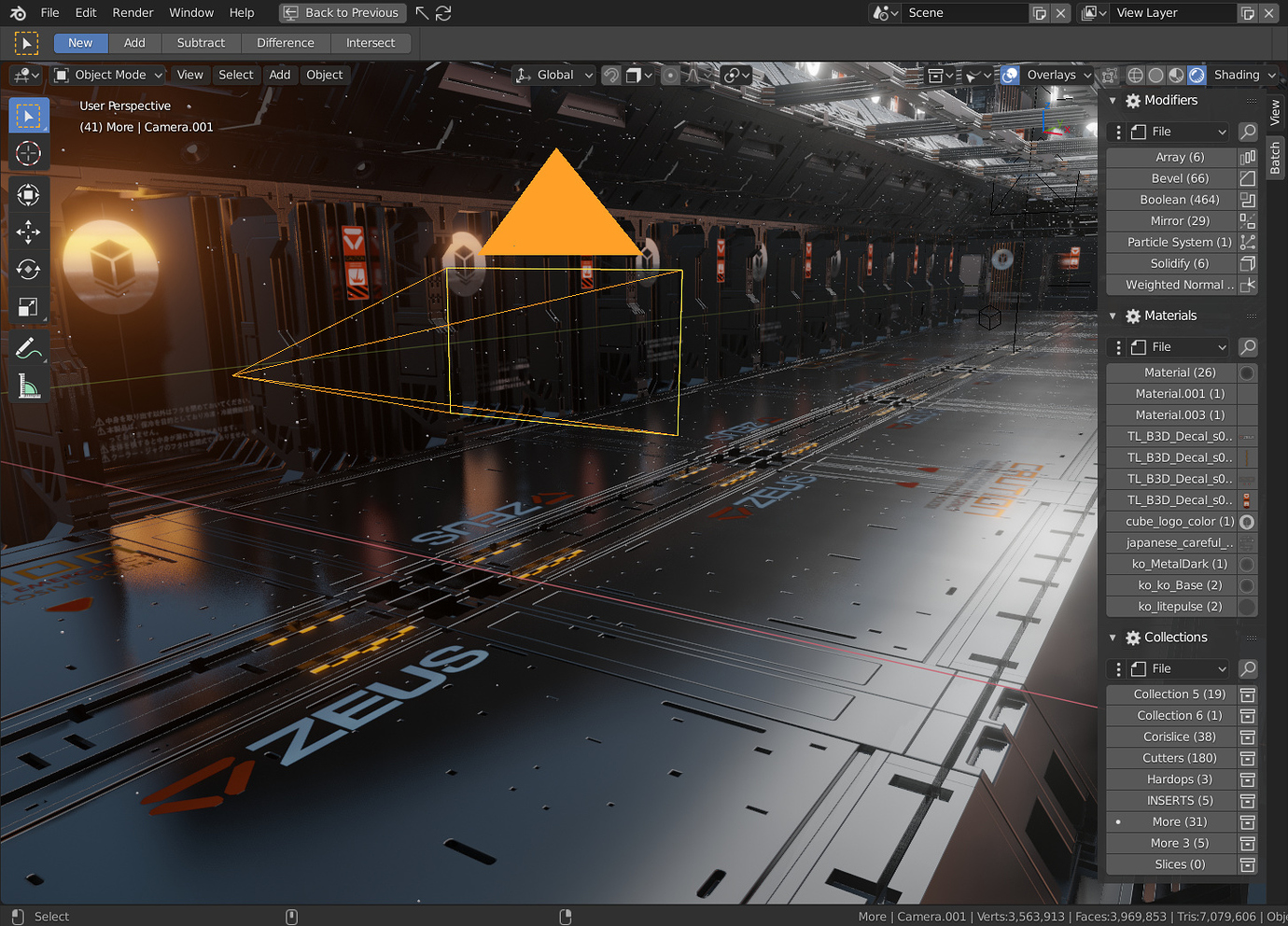The height and width of the screenshot is (926, 1288).
Task: Open the transform orientation Global dropdown
Action: [553, 75]
